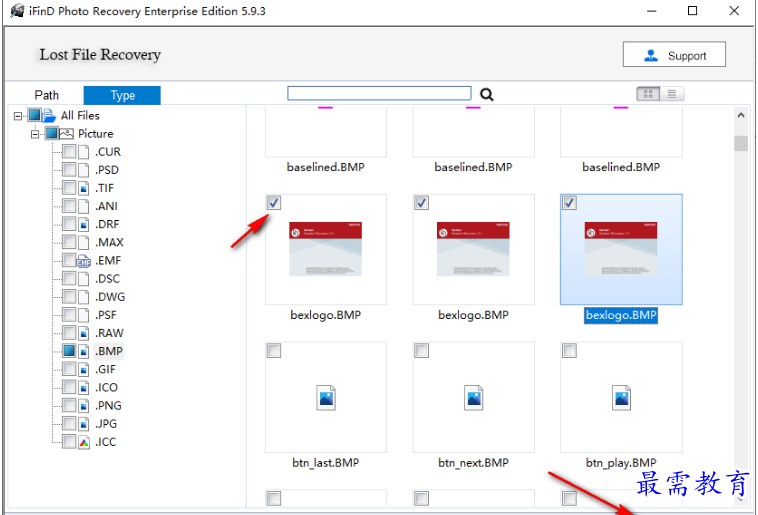Click the .MAX blank file icon

(84, 242)
